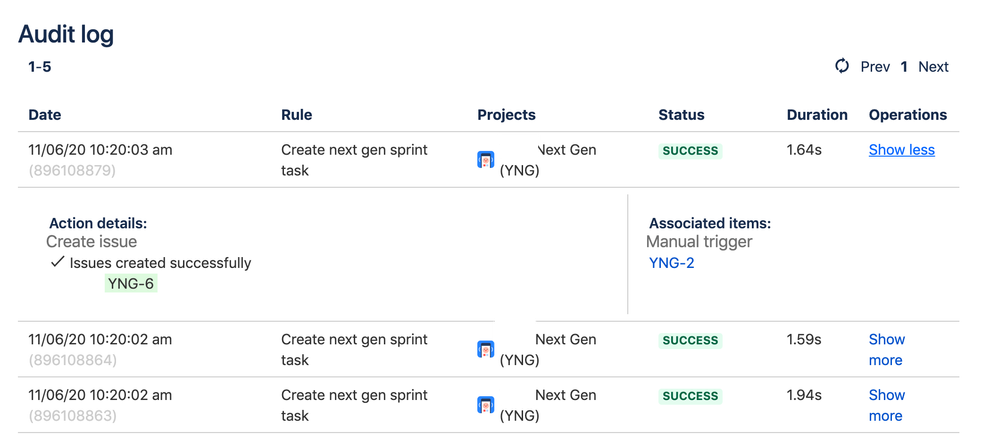Collapse the first entry with Show less
The image size is (999, 434).
click(x=901, y=150)
